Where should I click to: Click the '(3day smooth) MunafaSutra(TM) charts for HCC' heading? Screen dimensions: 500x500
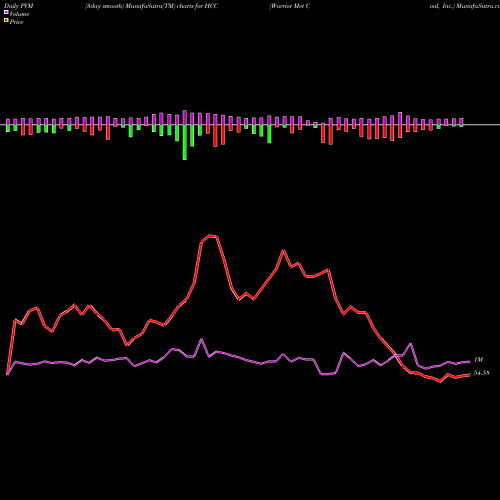[x=152, y=6]
